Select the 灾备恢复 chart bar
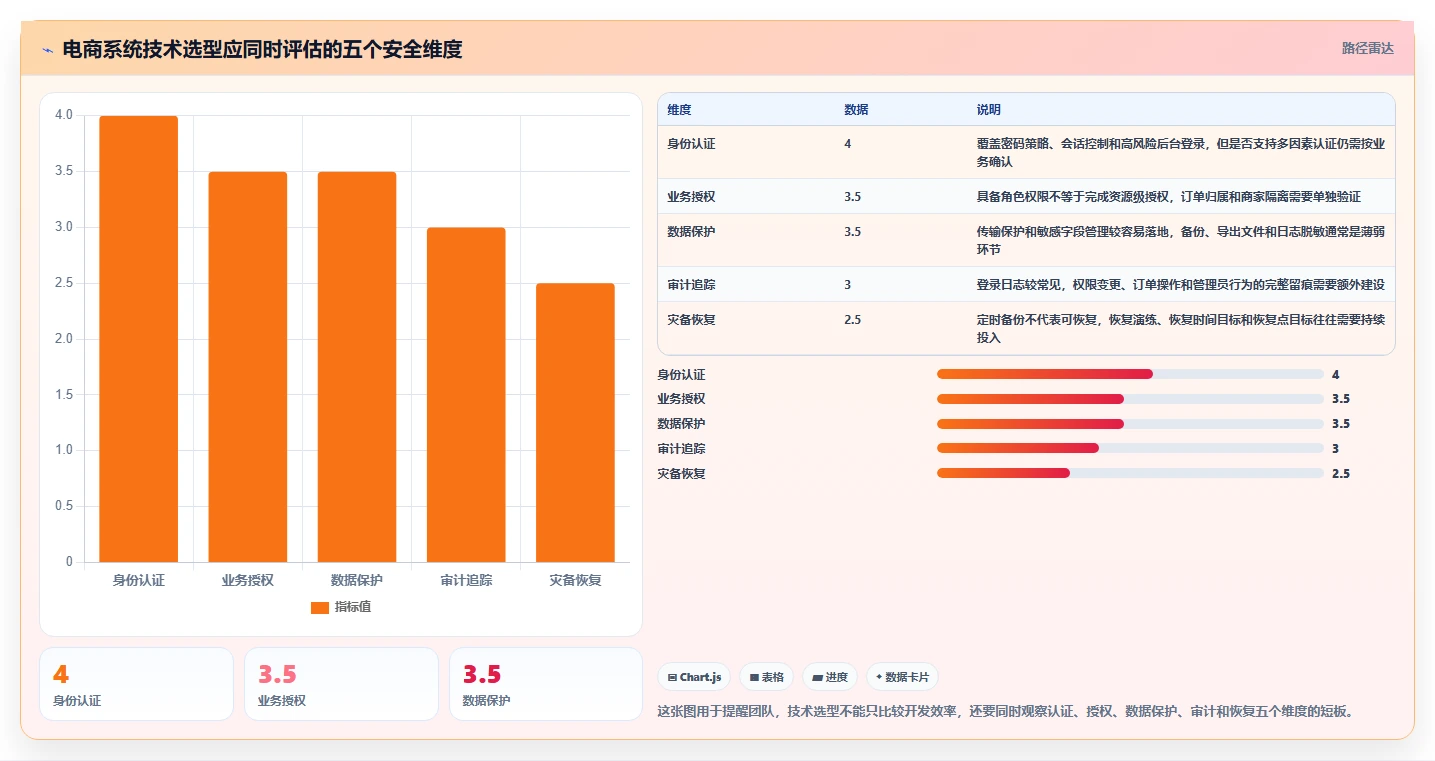Screen dimensions: 1435x761 coord(575,423)
